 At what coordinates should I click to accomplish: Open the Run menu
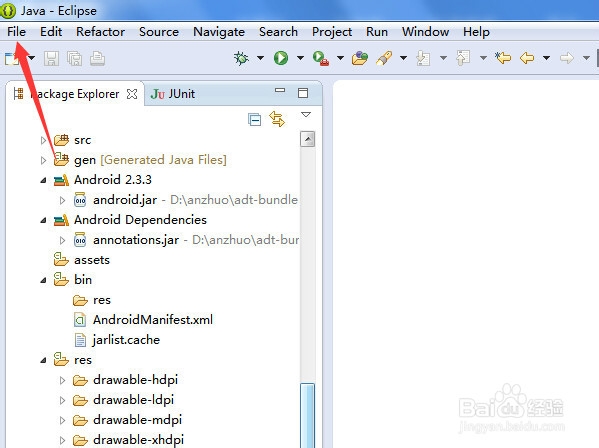(x=377, y=32)
